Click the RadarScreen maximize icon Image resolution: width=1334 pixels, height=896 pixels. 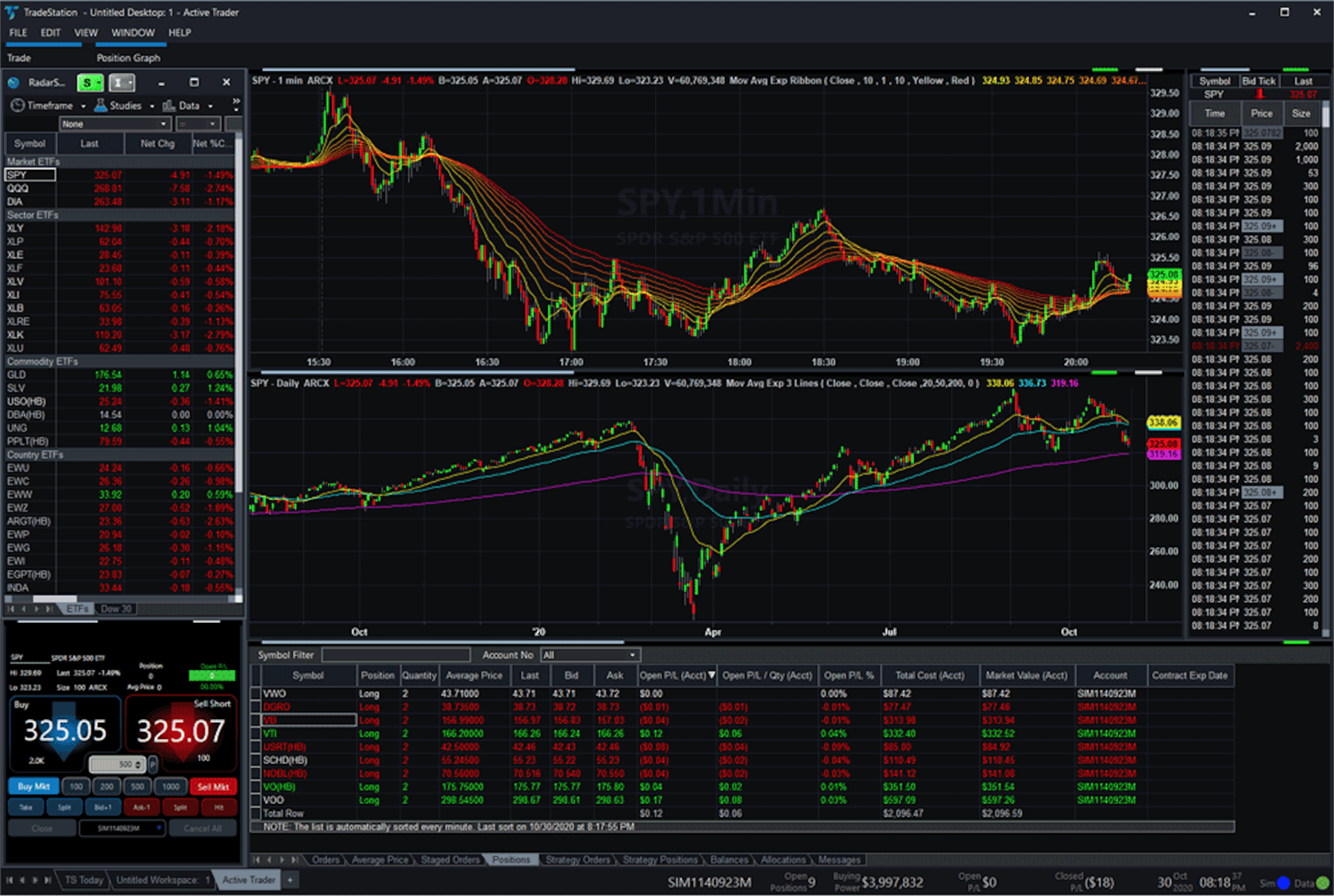[194, 83]
